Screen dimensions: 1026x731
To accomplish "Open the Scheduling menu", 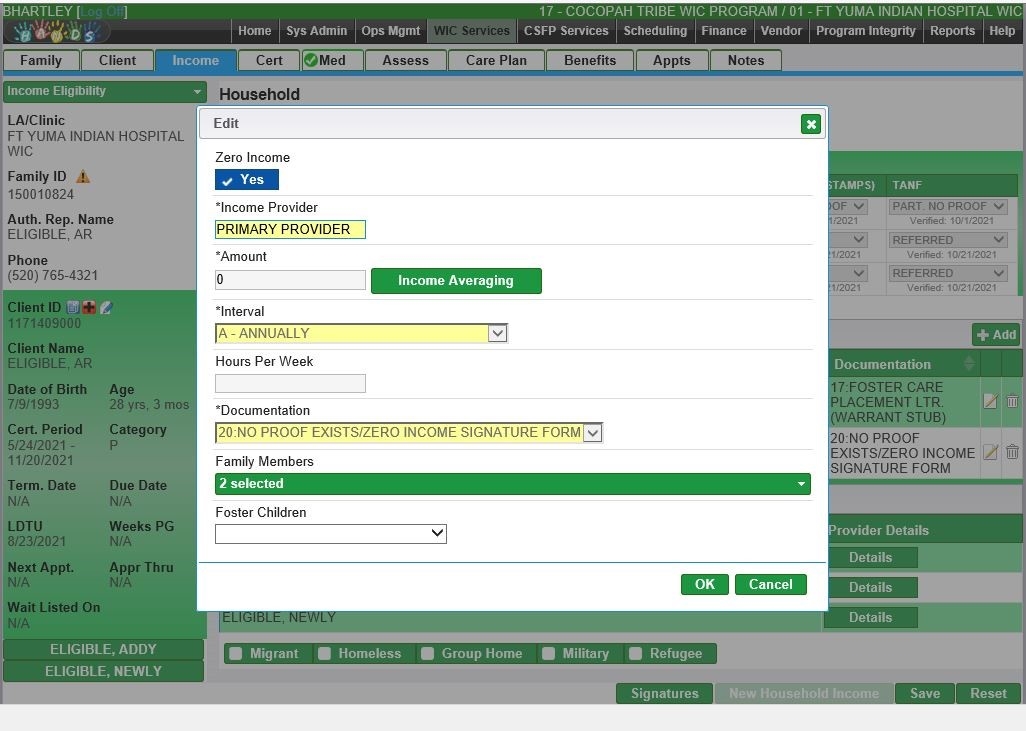I will pos(655,31).
